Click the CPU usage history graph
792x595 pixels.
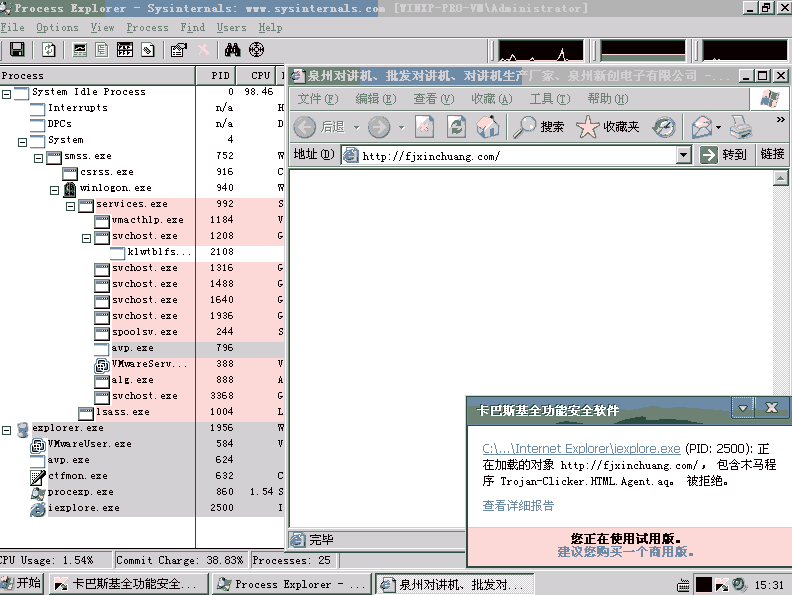(x=540, y=51)
